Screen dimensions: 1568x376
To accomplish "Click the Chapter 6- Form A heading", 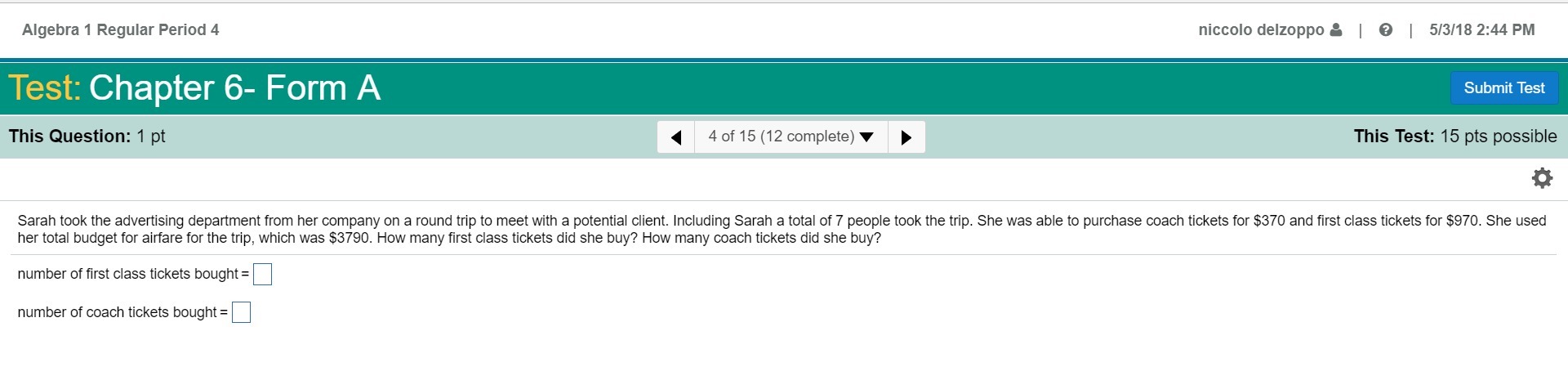I will (234, 88).
